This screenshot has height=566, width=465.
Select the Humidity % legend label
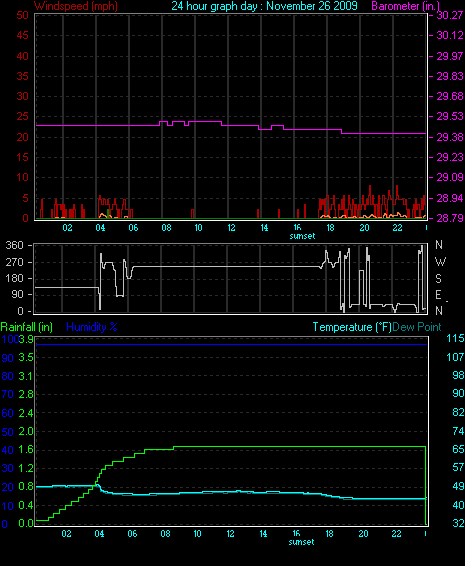pos(92,327)
